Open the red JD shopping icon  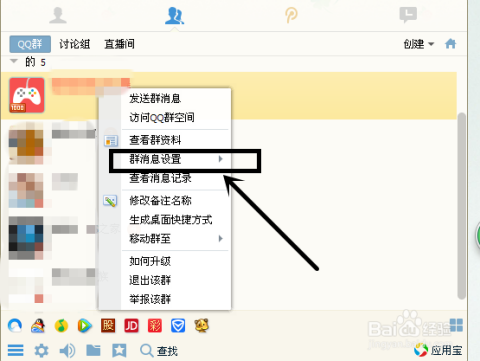click(131, 326)
